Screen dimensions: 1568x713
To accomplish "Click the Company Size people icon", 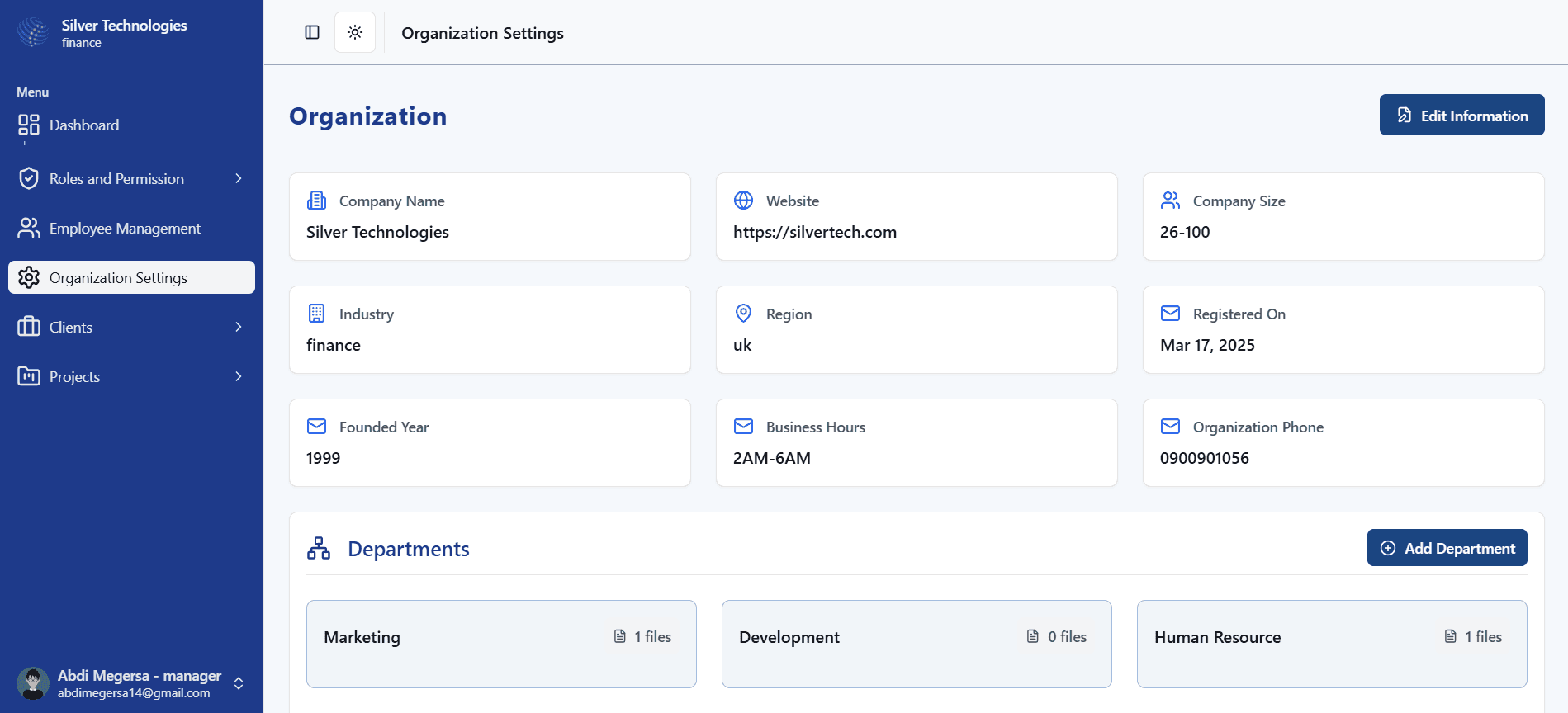I will click(1170, 201).
